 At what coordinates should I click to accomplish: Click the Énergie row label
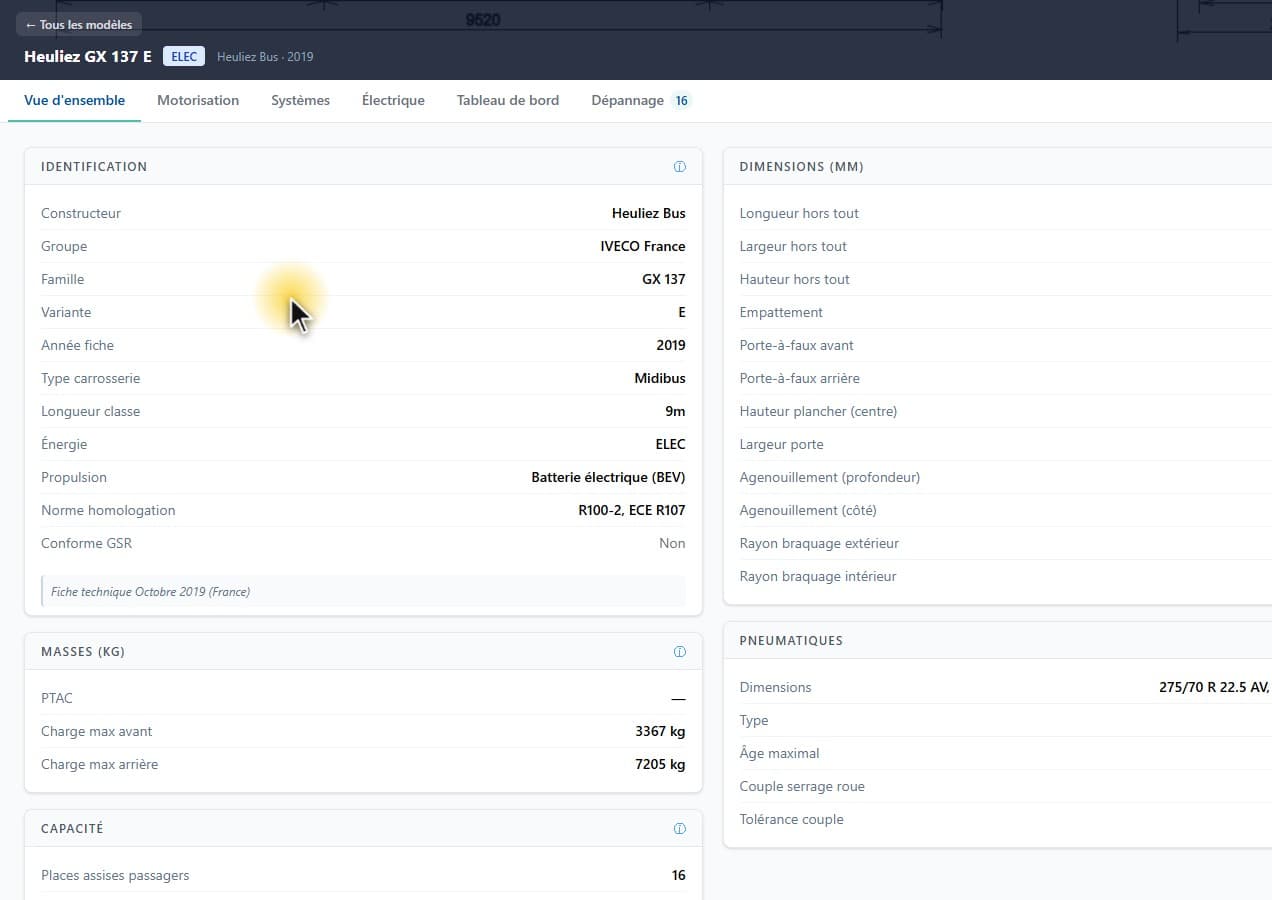coord(64,444)
